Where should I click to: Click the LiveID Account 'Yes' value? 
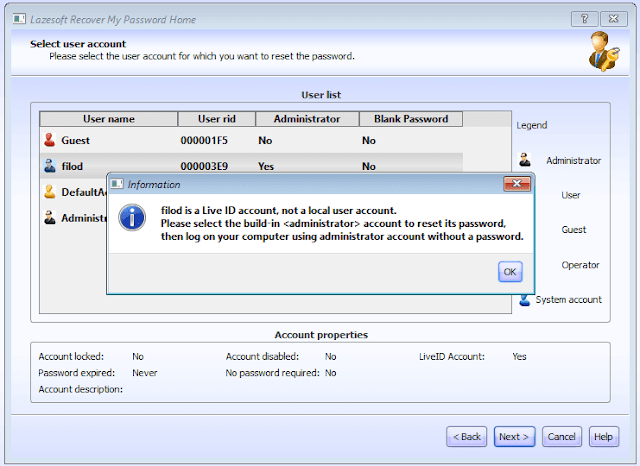coord(520,357)
